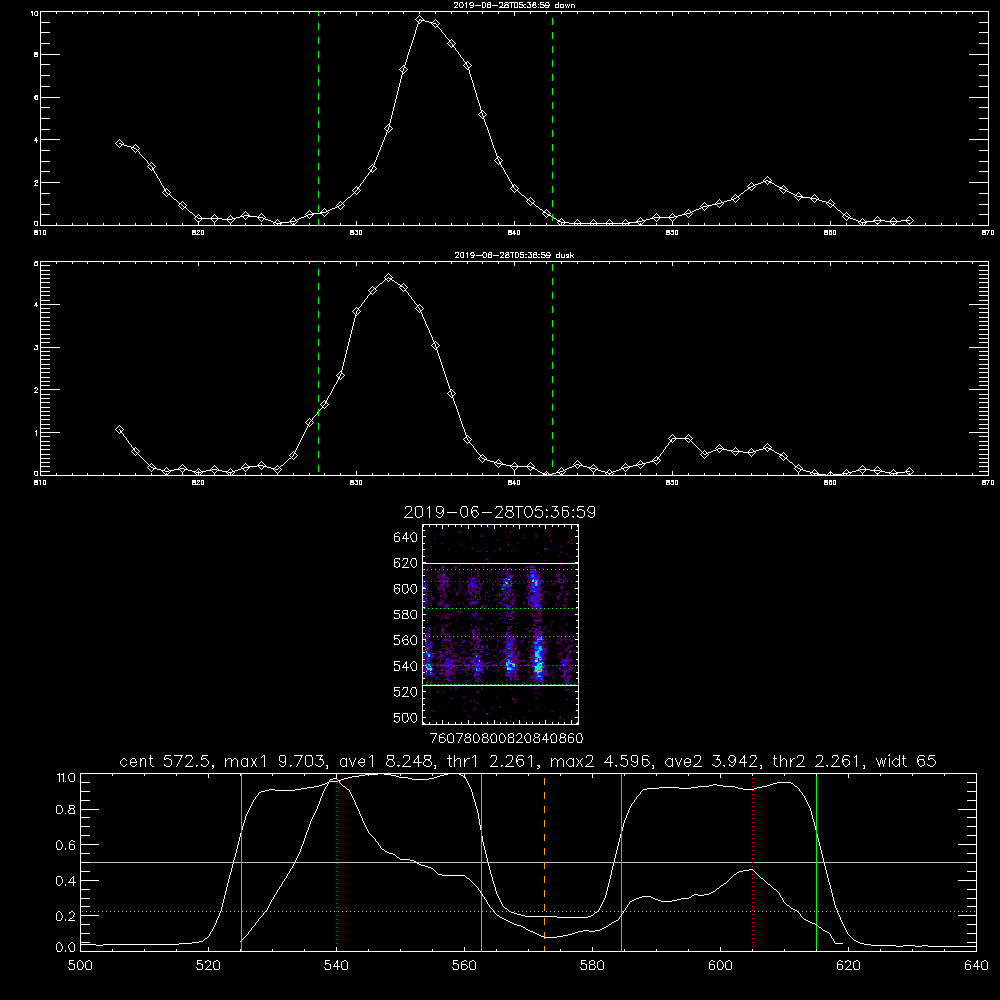Click the upper white boundary line on spectral image
Screen dimensions: 1000x1000
coord(500,564)
